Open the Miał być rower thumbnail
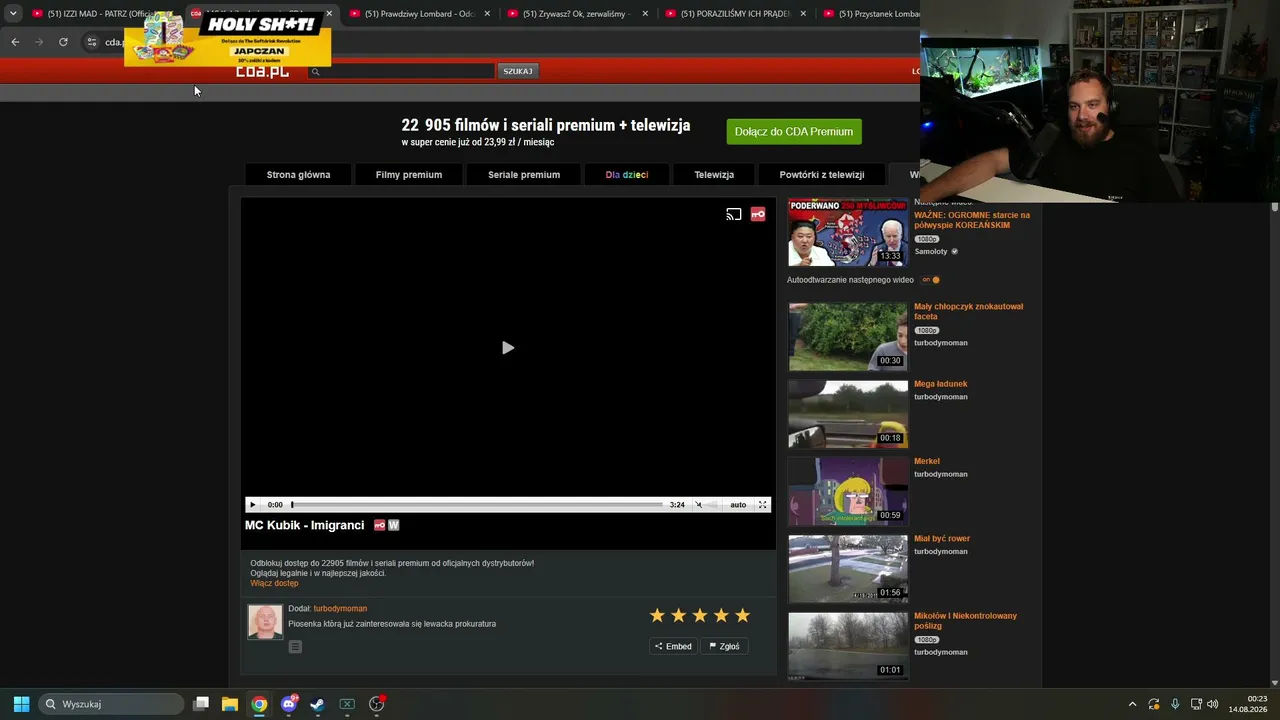 [x=848, y=569]
